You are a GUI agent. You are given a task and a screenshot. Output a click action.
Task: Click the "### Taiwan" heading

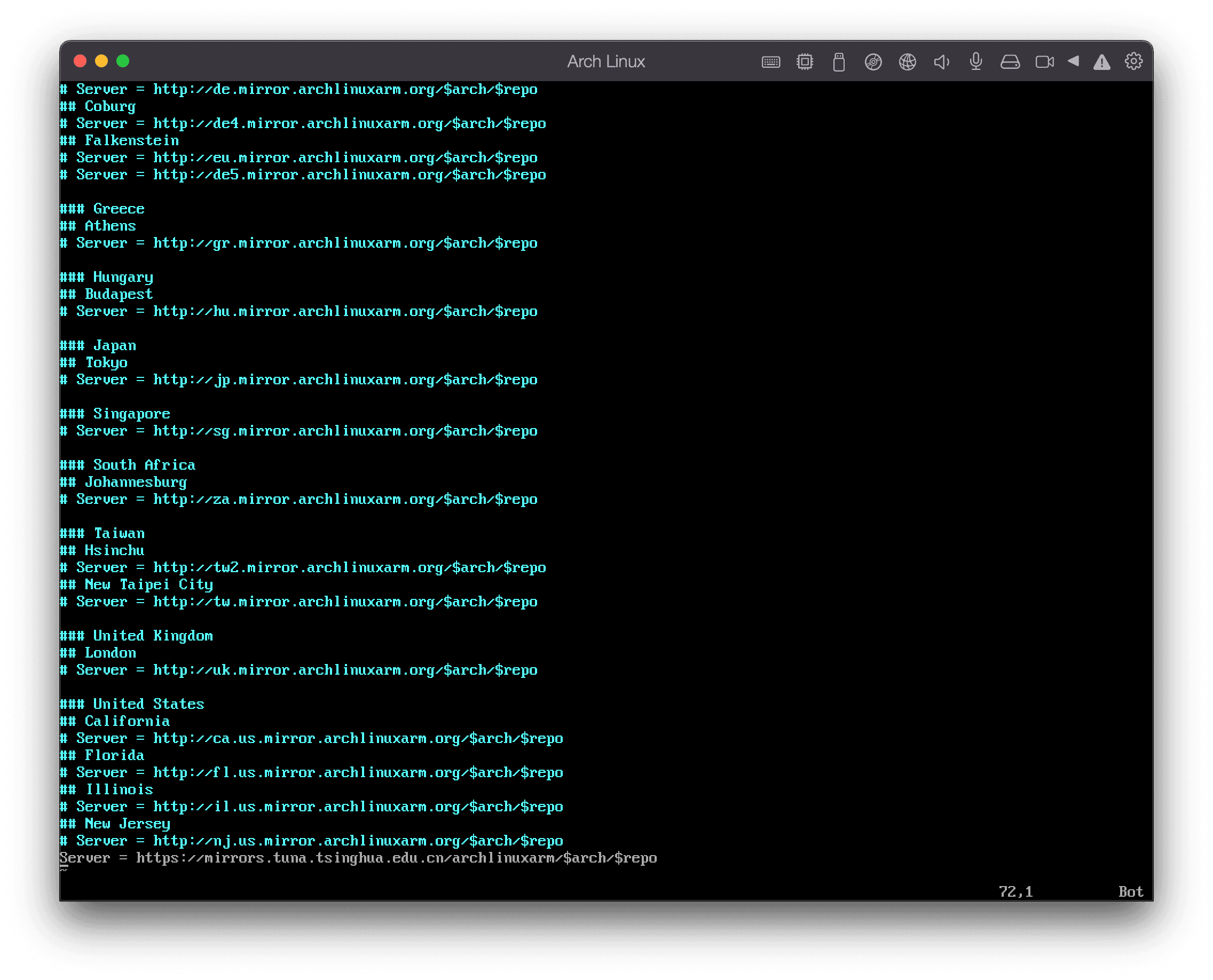(102, 533)
